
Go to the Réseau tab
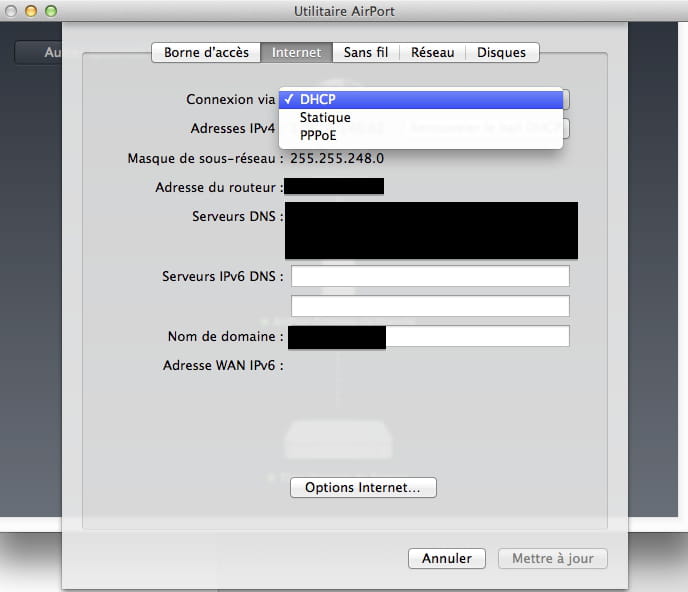pyautogui.click(x=433, y=53)
